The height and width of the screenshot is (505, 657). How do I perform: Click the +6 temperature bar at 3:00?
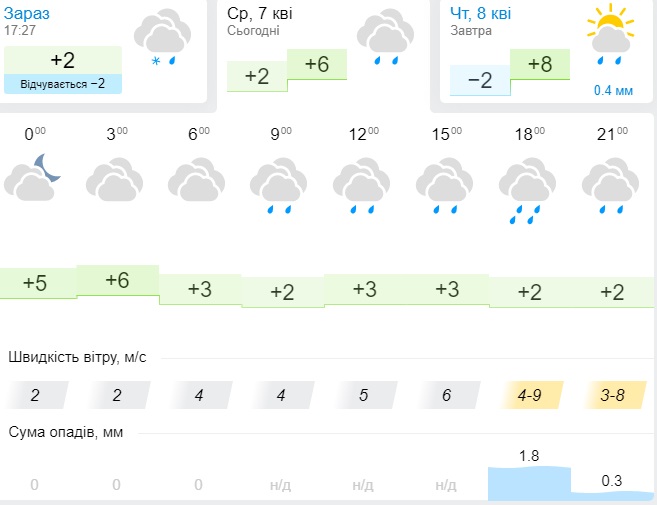117,281
